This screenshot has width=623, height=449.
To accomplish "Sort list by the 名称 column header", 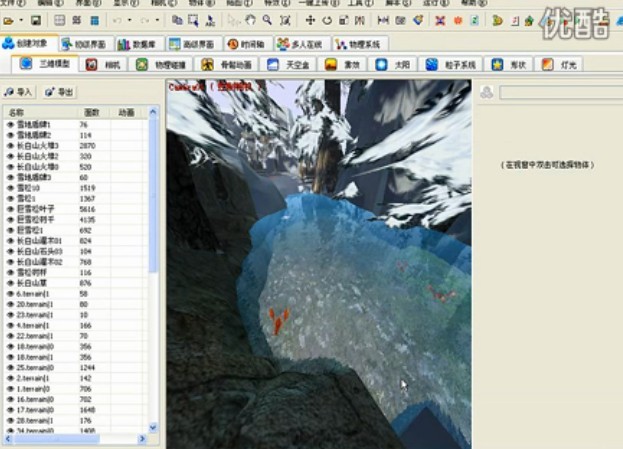I will click(x=40, y=113).
